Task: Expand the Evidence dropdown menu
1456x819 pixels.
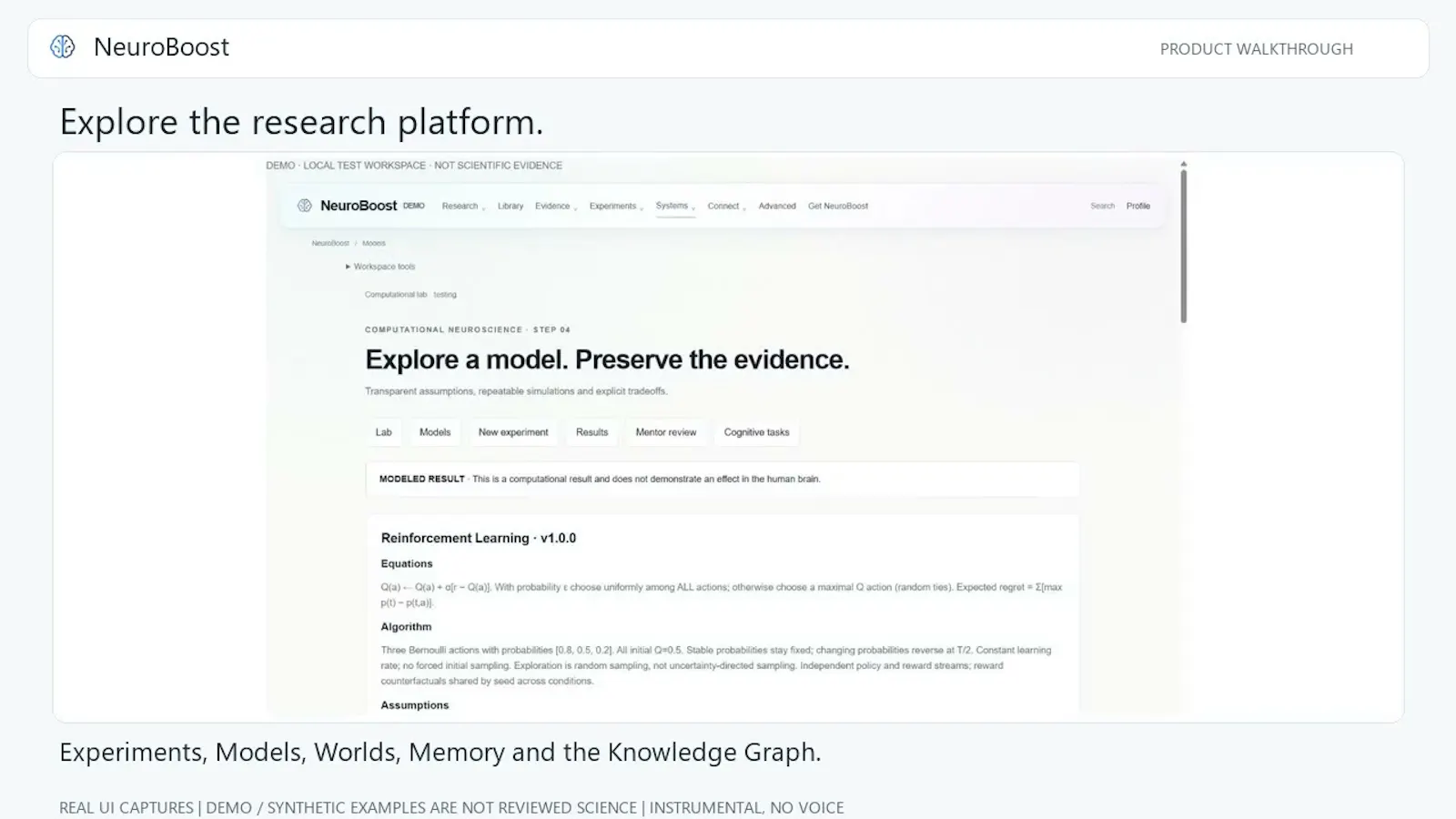Action: [556, 207]
